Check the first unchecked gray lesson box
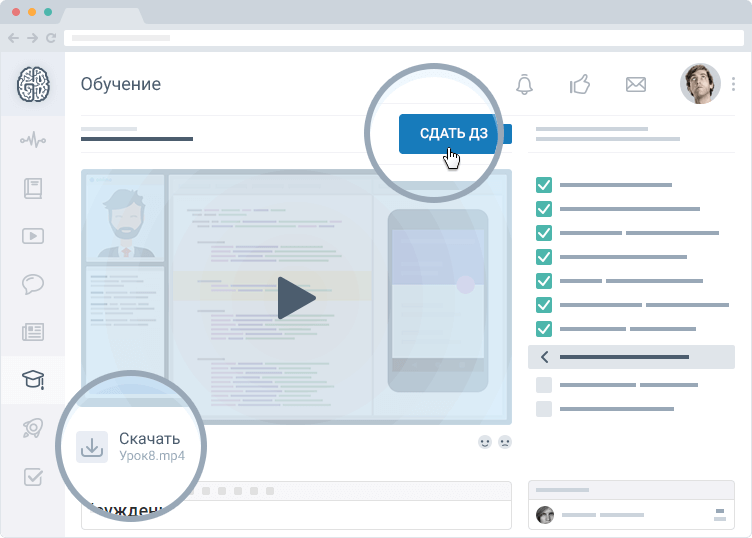The width and height of the screenshot is (752, 538). click(x=544, y=385)
